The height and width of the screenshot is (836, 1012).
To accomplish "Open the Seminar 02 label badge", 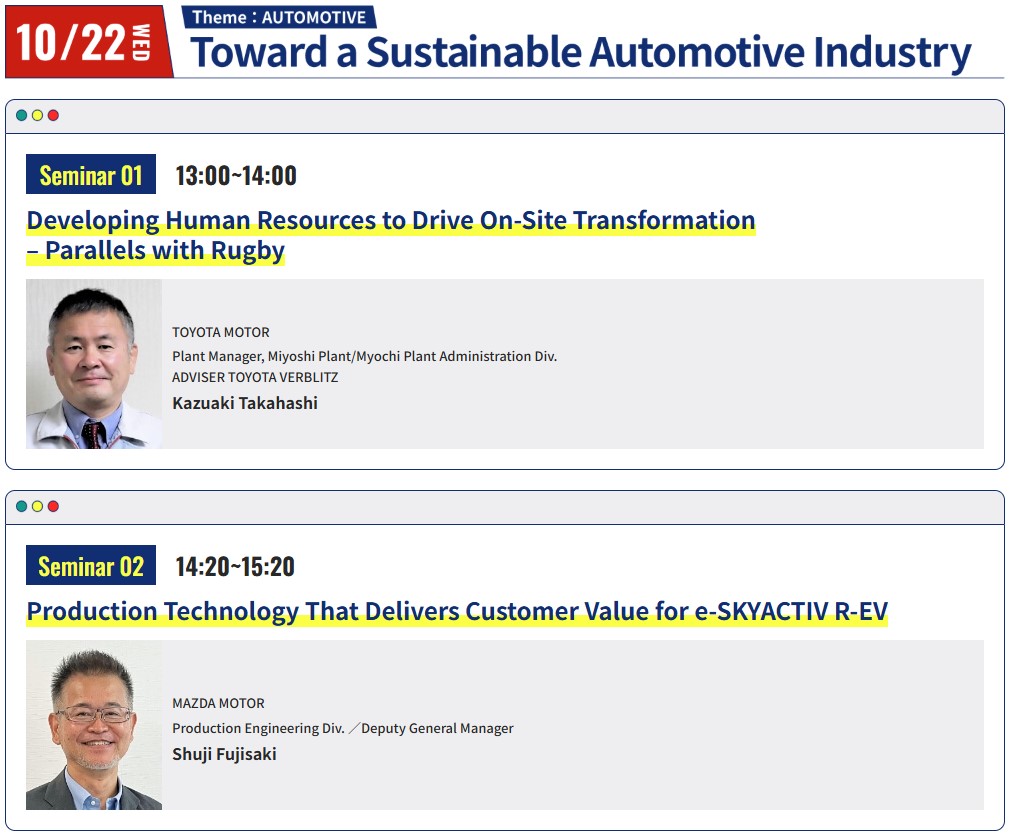I will coord(91,566).
